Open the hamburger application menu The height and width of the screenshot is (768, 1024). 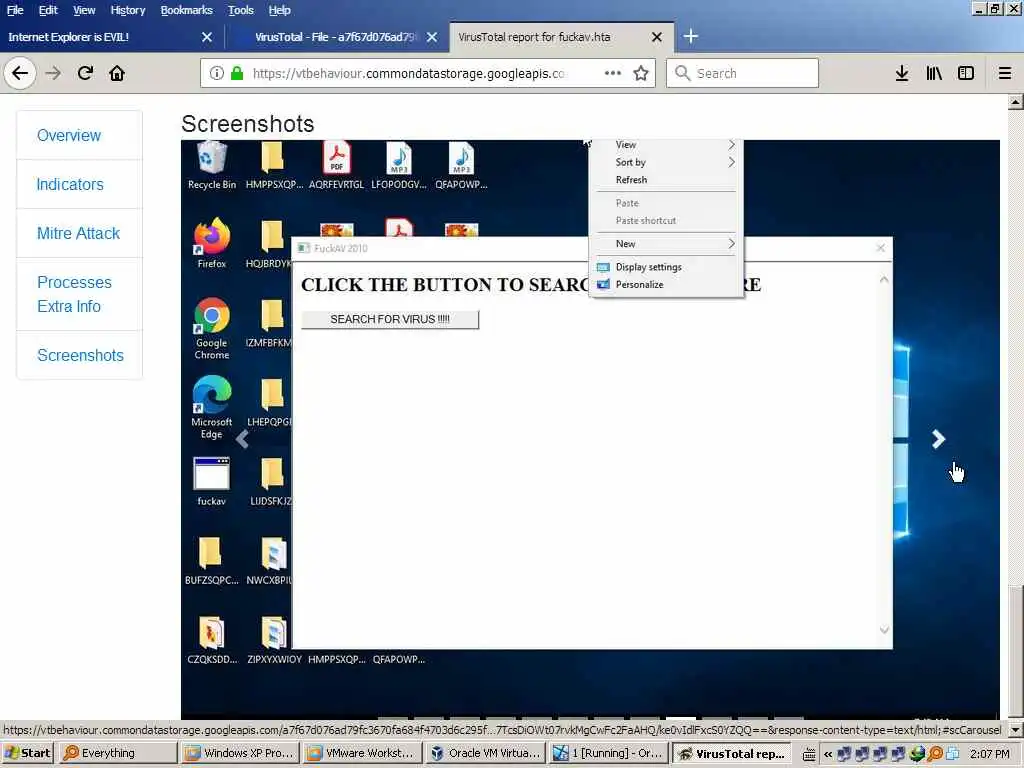pyautogui.click(x=1005, y=73)
